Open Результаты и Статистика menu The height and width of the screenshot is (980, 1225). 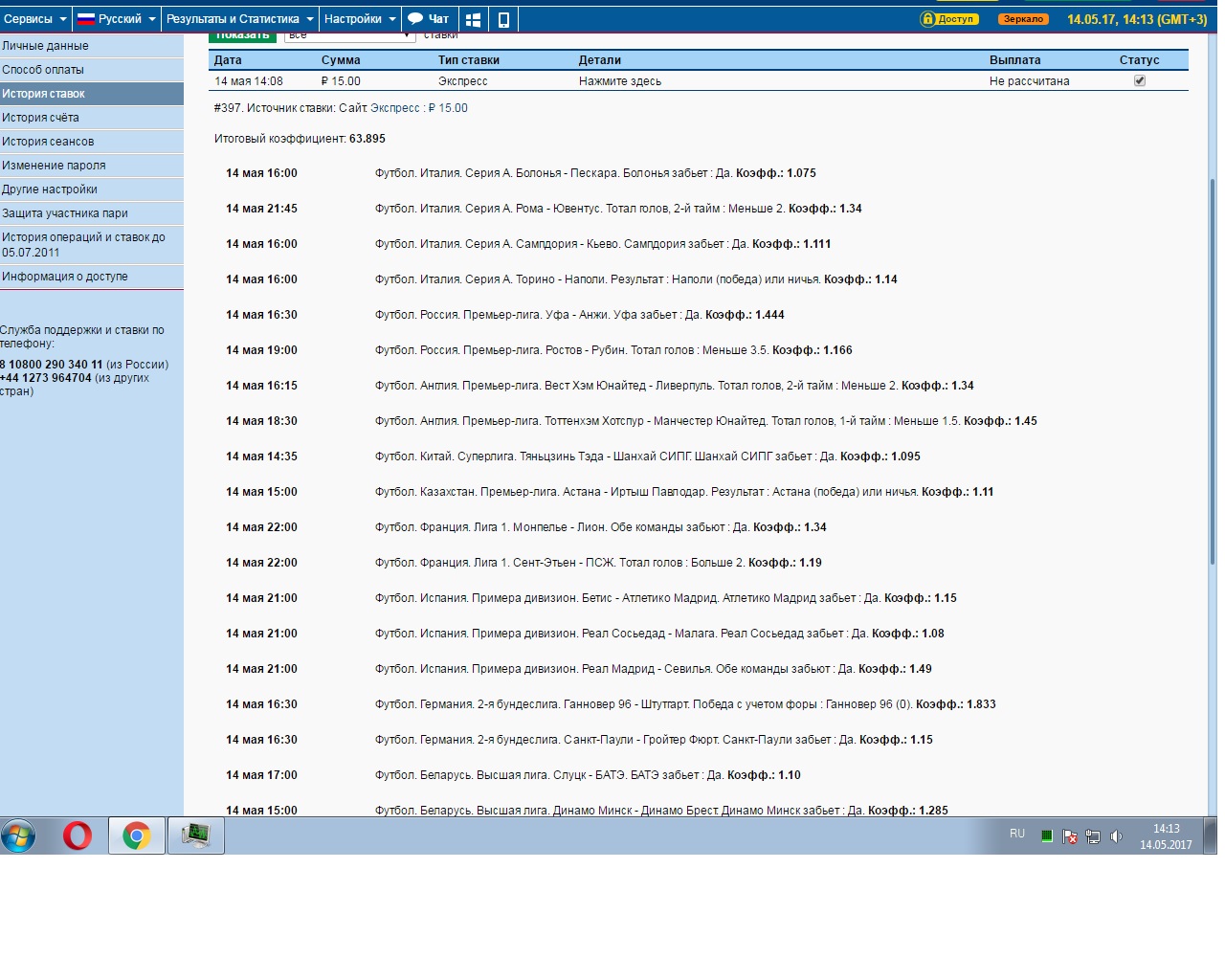coord(239,19)
